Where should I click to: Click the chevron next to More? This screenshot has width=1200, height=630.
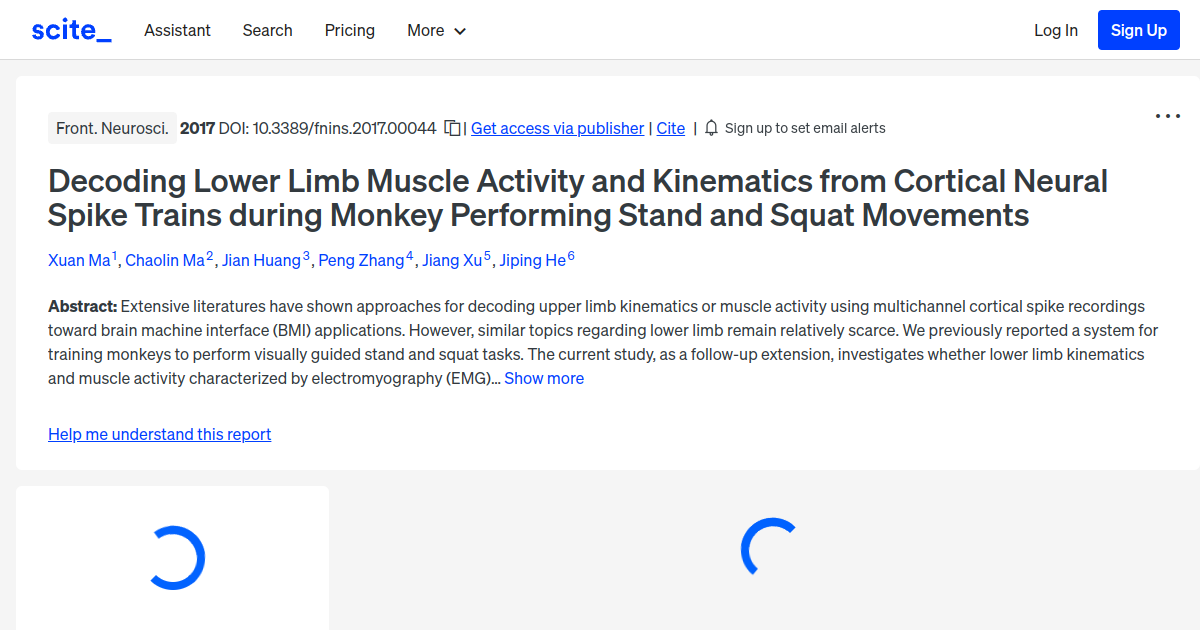coord(461,31)
